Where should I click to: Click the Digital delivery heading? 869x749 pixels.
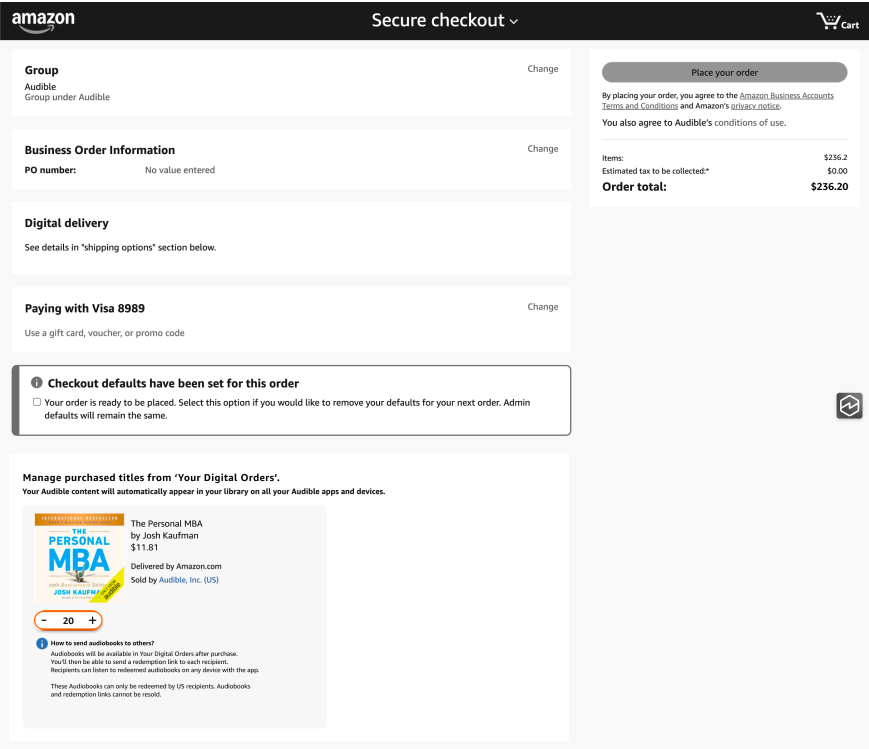[67, 223]
